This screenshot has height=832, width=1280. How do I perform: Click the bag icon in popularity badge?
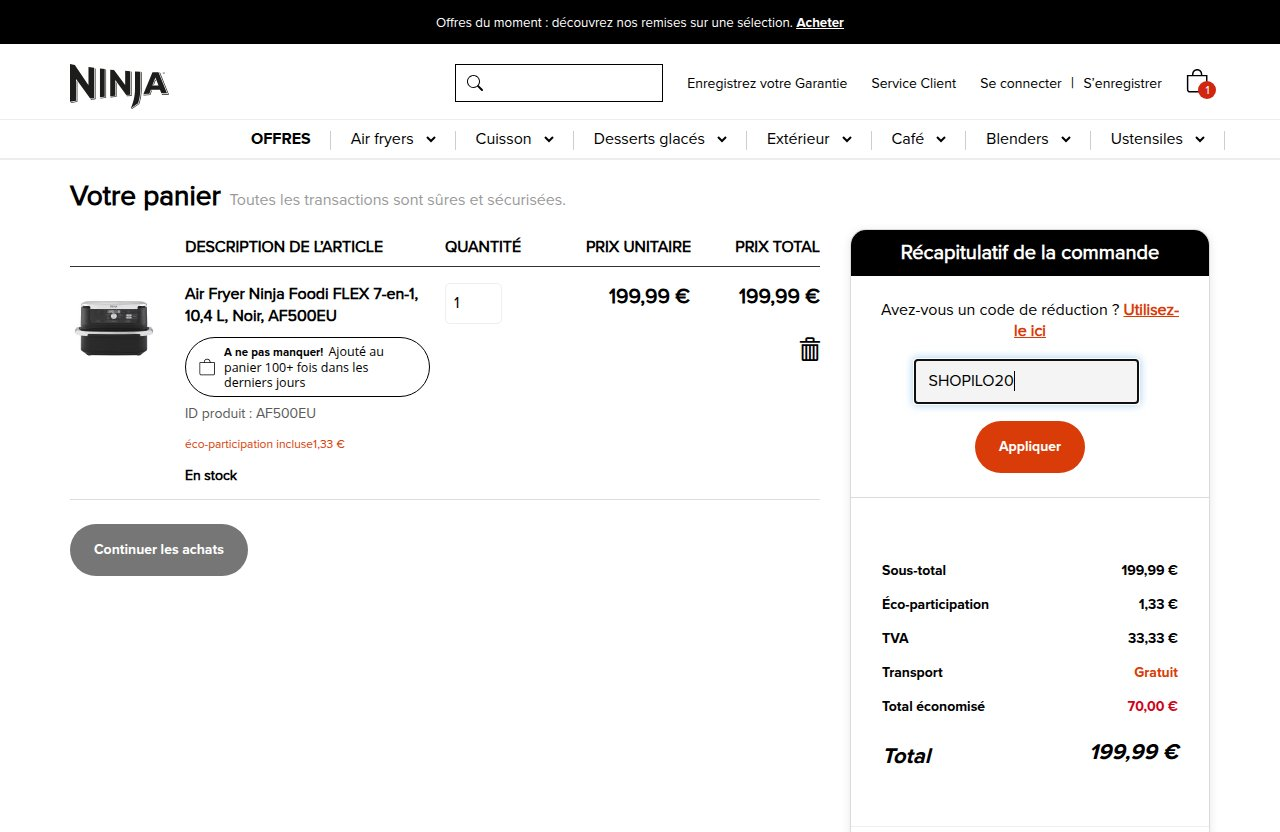point(207,367)
